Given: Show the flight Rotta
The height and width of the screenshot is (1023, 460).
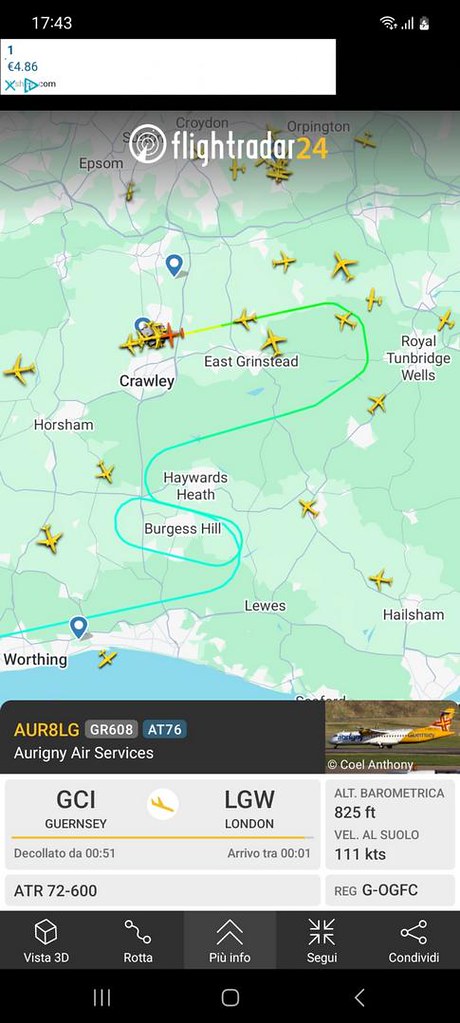Looking at the screenshot, I should [x=138, y=940].
